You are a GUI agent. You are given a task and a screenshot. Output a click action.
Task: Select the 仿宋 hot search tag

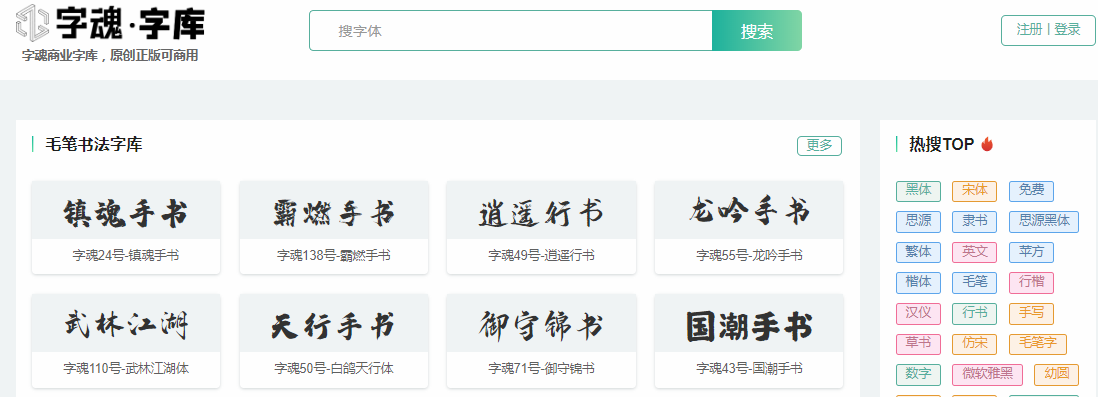click(975, 344)
